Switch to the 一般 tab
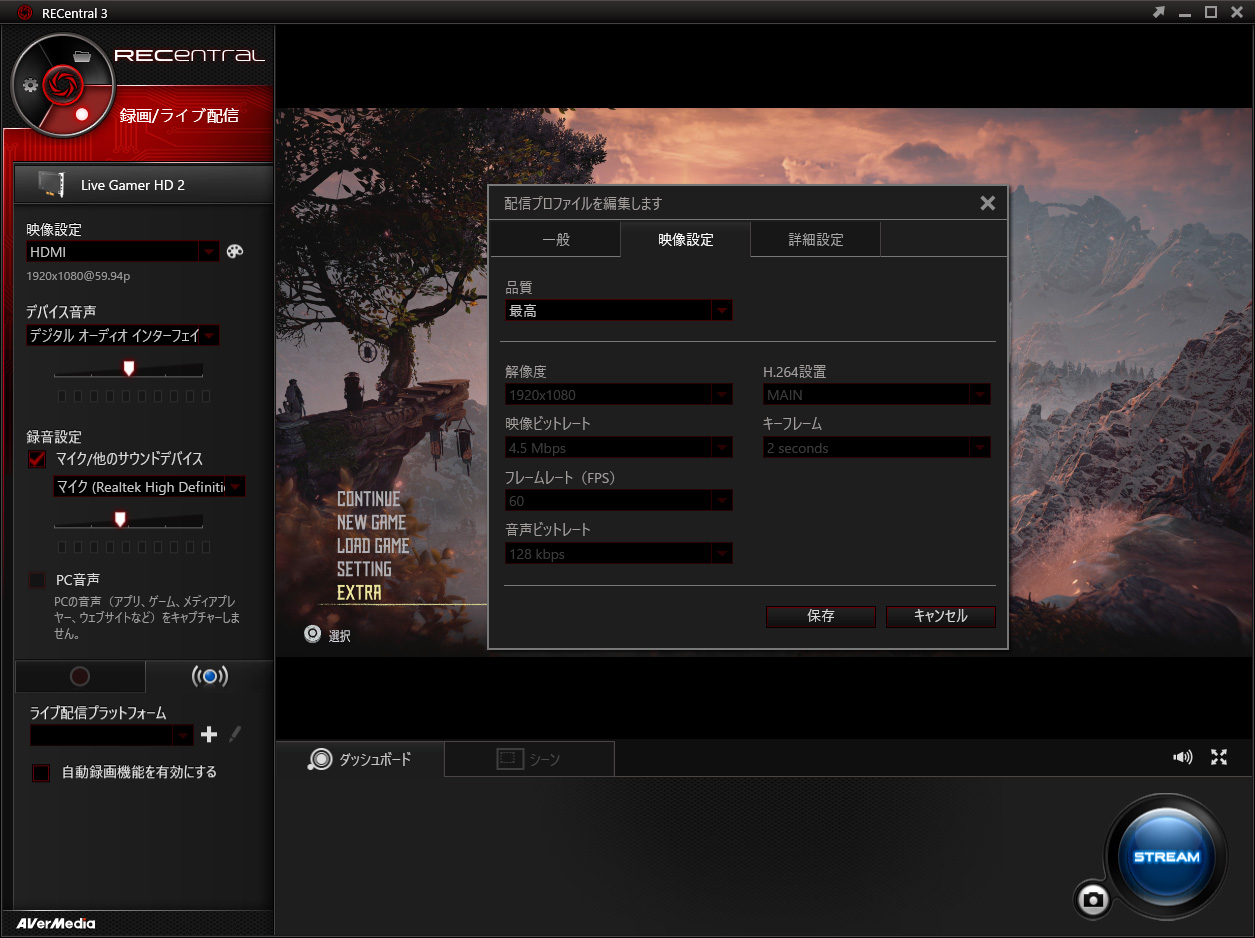The height and width of the screenshot is (938, 1255). tap(555, 240)
